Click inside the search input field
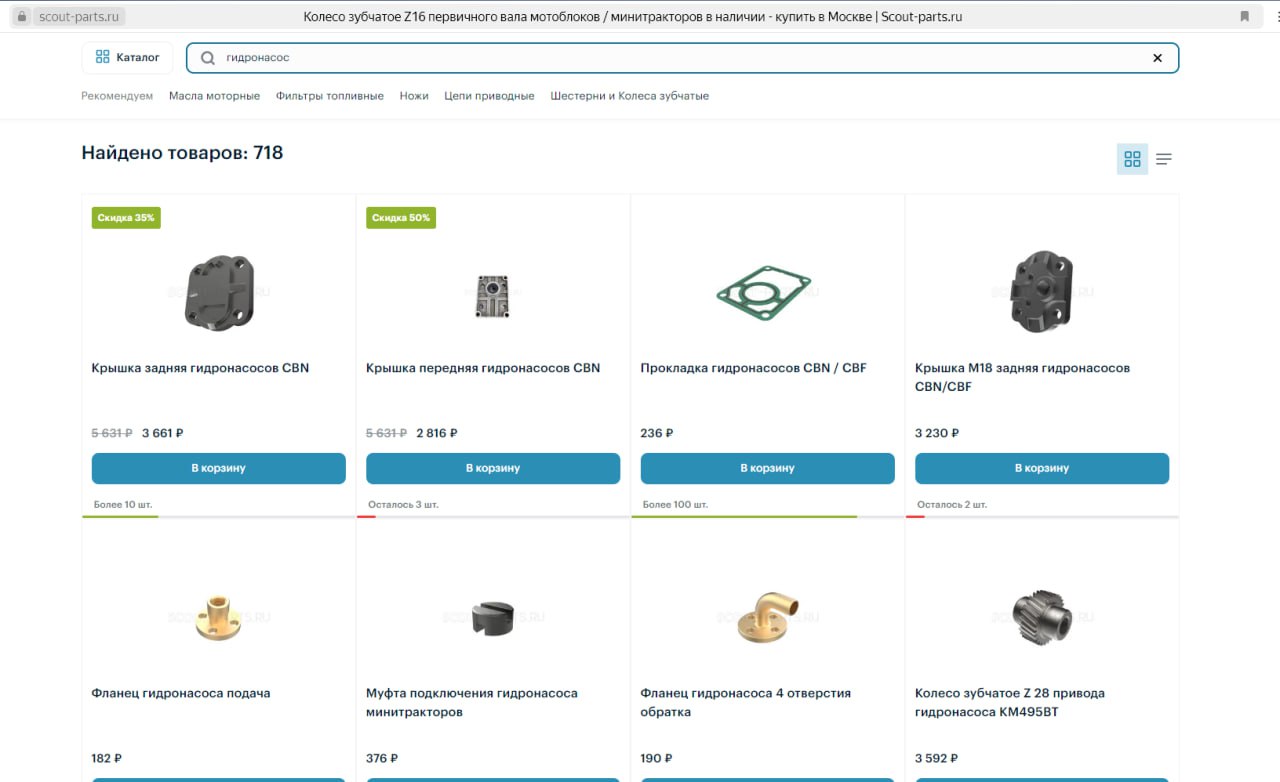 680,58
